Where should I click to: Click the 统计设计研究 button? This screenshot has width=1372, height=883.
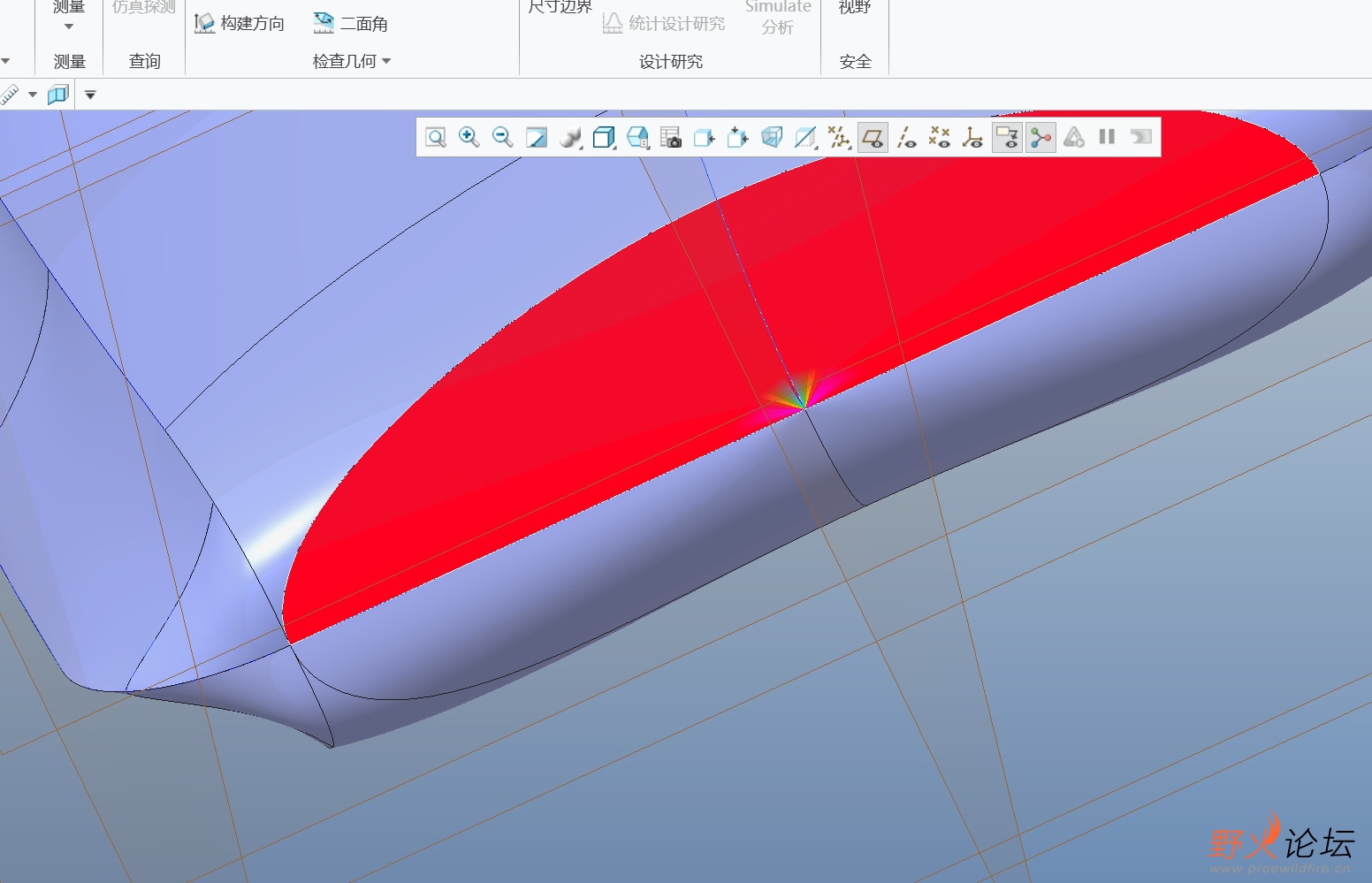[664, 23]
